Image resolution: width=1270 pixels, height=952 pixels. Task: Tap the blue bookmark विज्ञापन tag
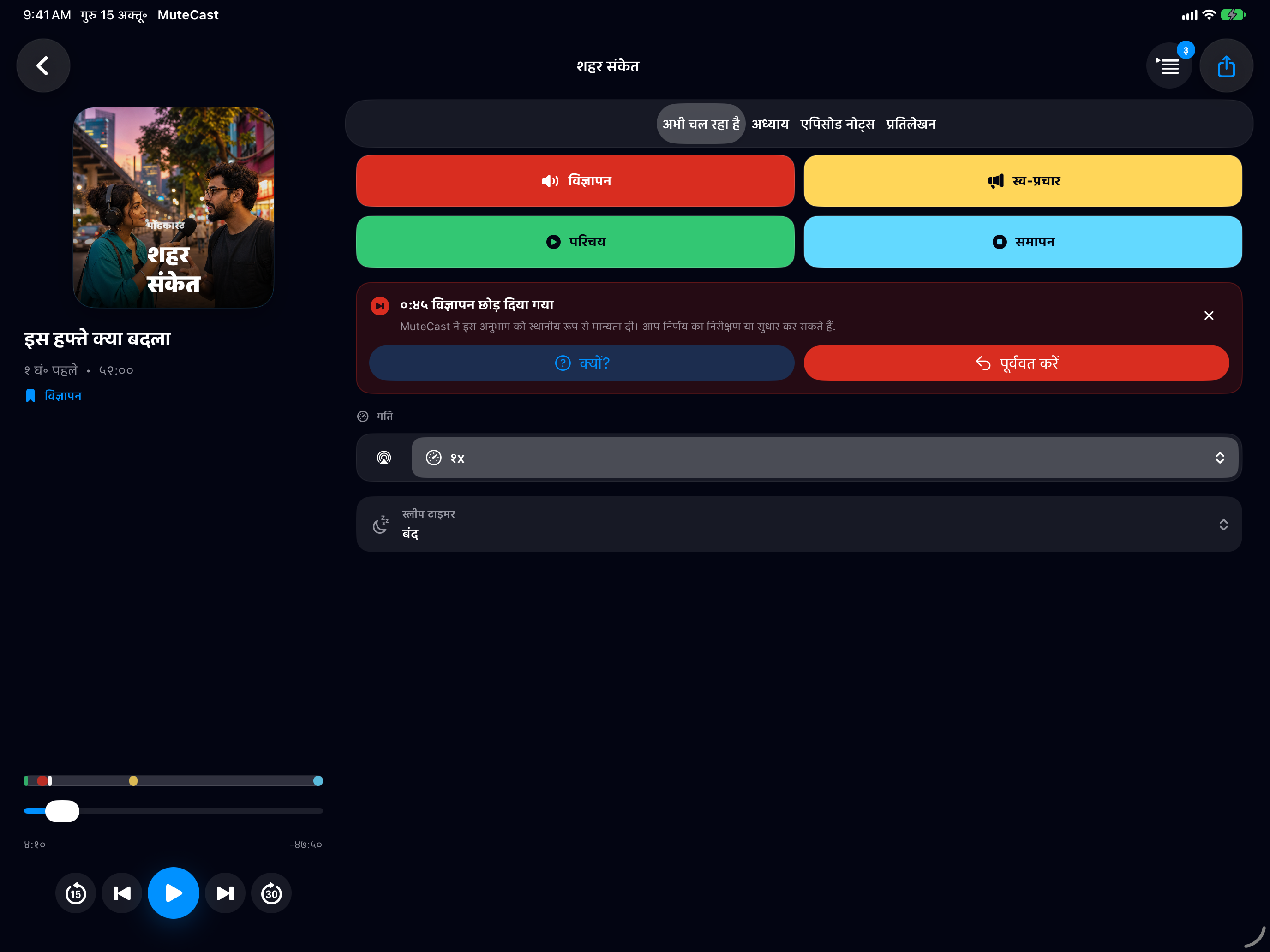pyautogui.click(x=54, y=396)
